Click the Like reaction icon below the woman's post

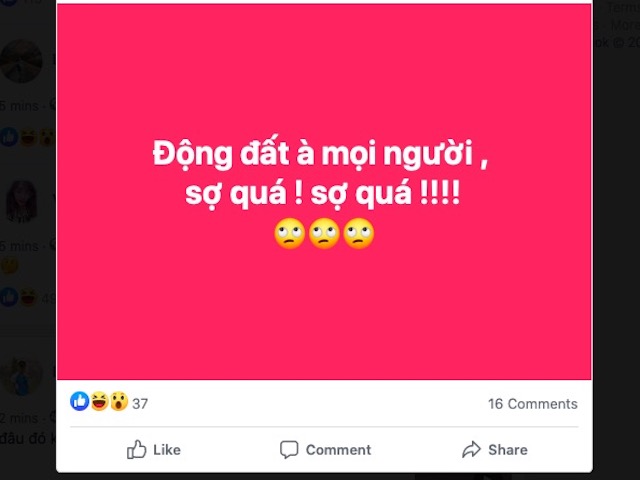(9, 296)
